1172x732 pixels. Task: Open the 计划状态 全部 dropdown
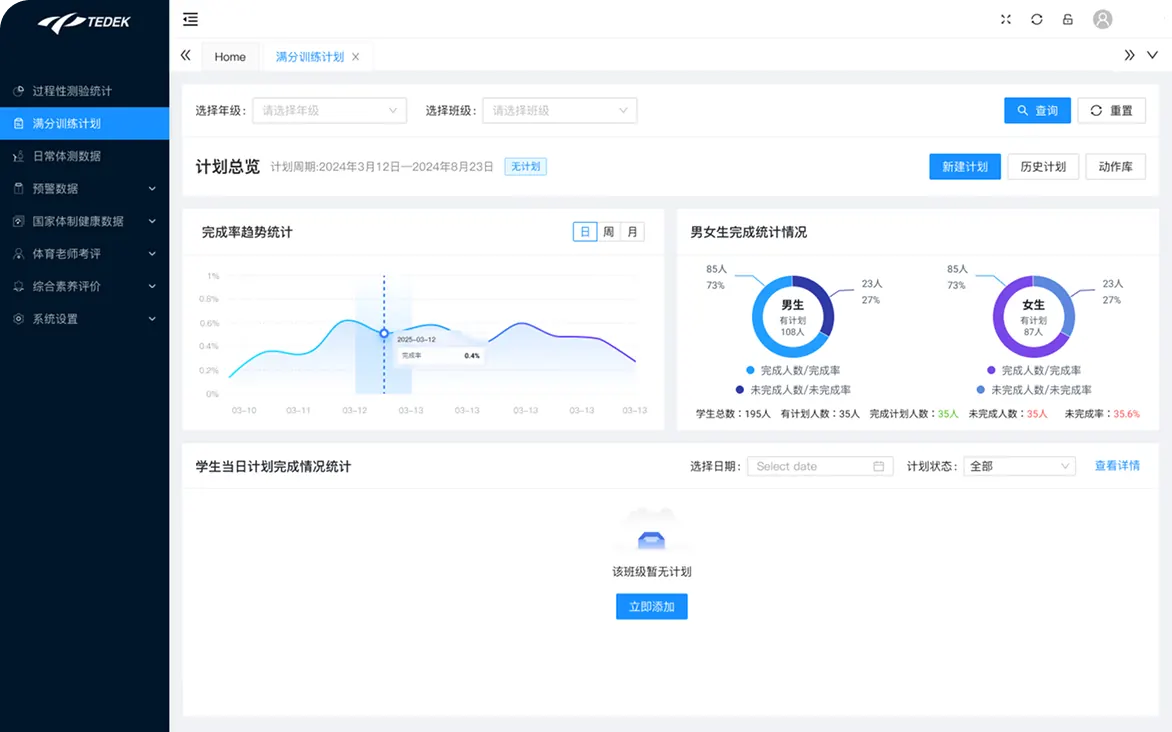[1020, 467]
